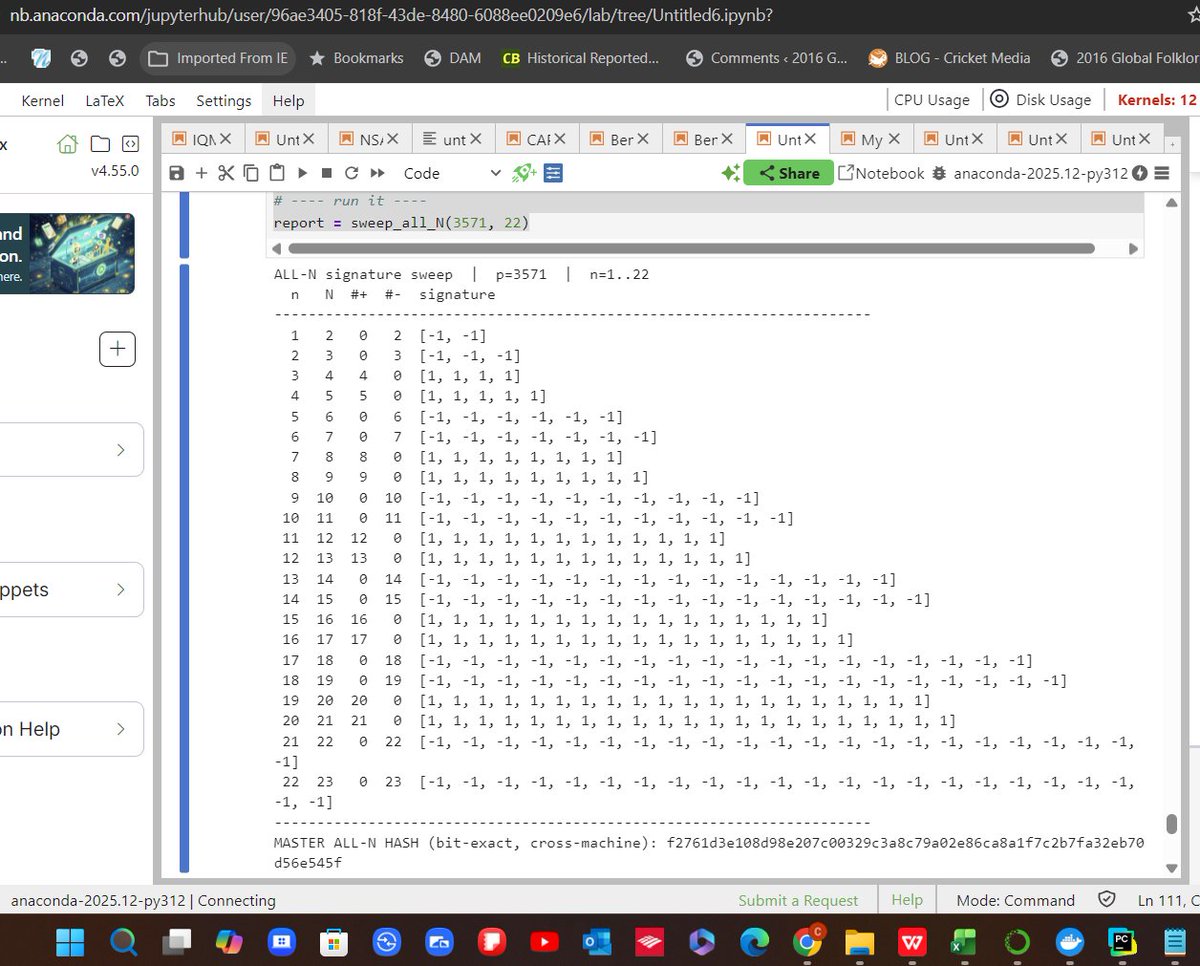Open the home icon in left sidebar

(68, 143)
